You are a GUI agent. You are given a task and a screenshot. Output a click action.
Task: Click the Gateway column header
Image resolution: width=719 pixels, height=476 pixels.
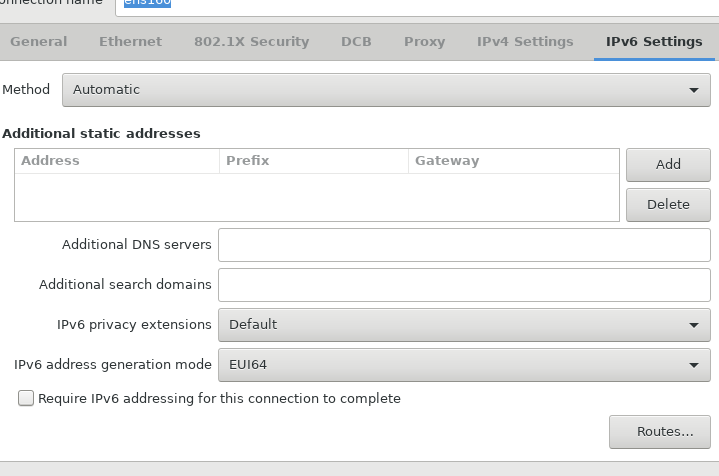coord(514,161)
